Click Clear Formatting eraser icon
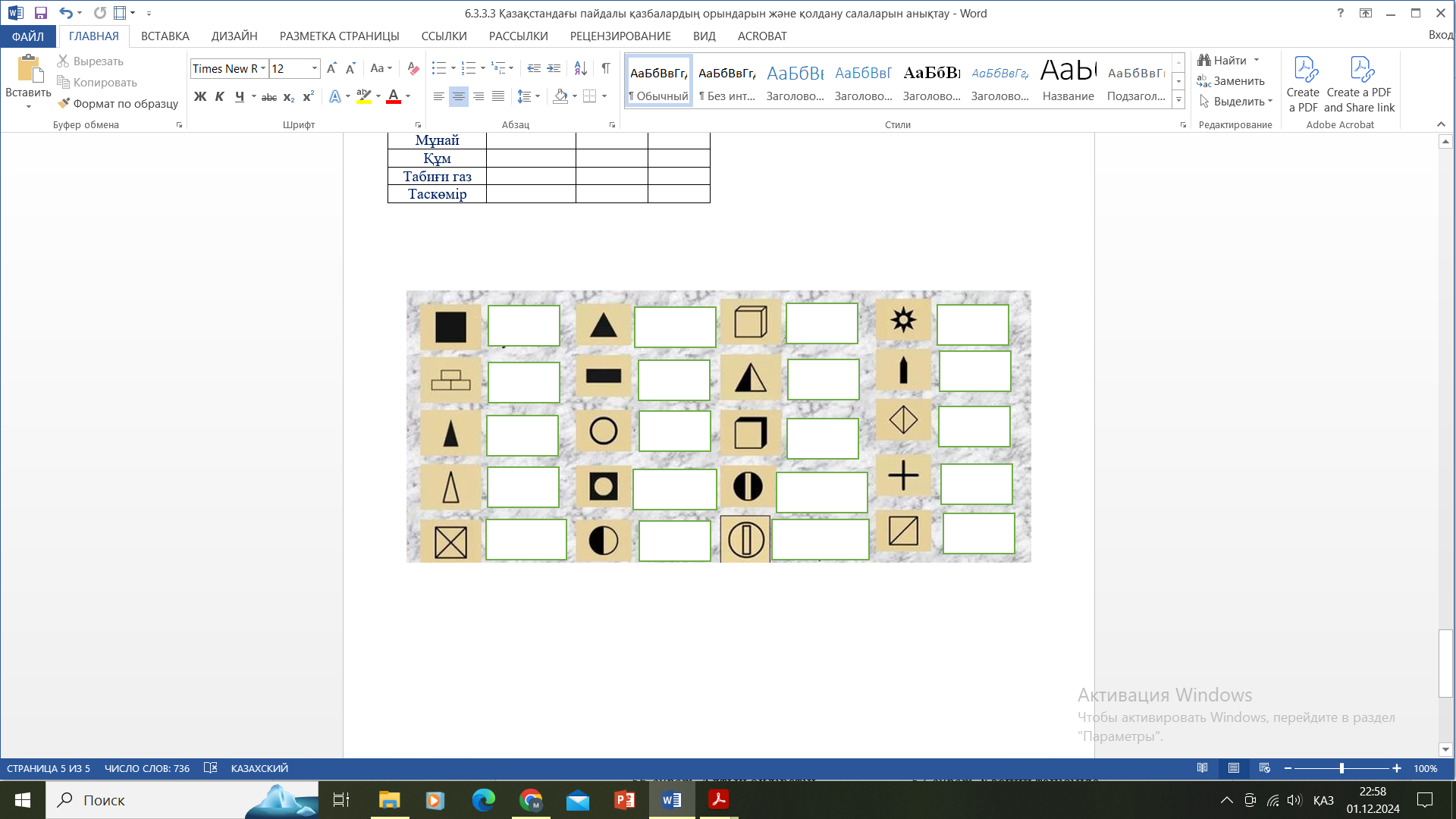 tap(413, 68)
